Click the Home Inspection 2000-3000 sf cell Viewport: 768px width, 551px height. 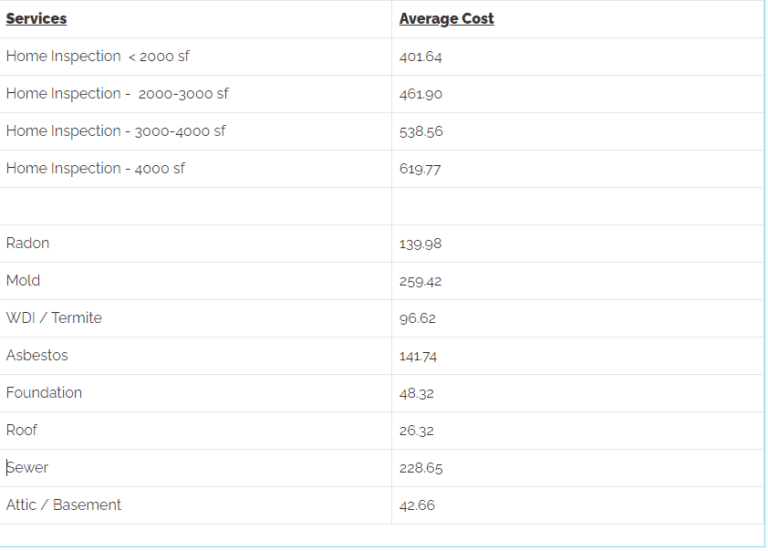[x=117, y=94]
